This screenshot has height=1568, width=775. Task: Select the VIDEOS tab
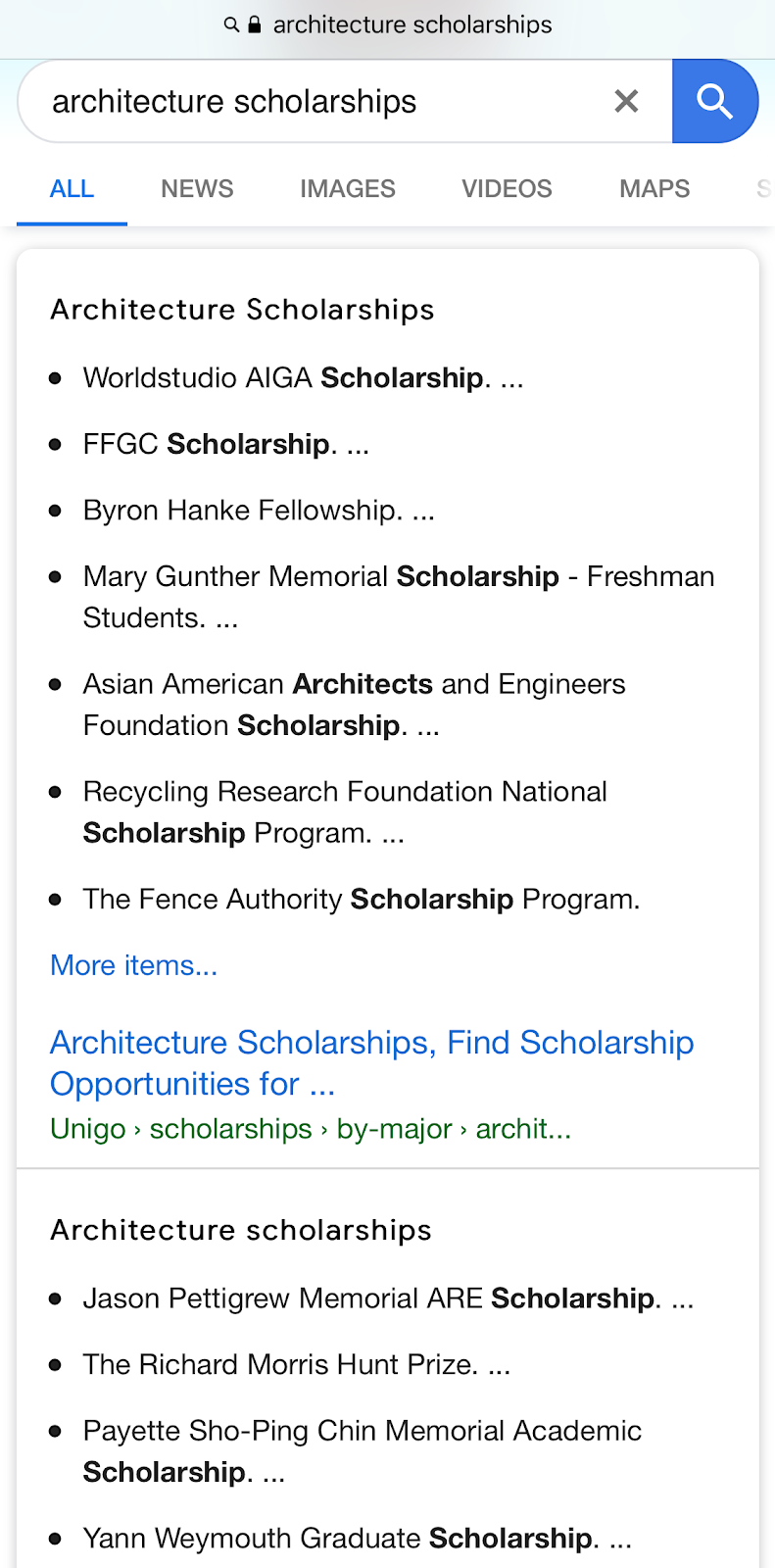[x=507, y=188]
